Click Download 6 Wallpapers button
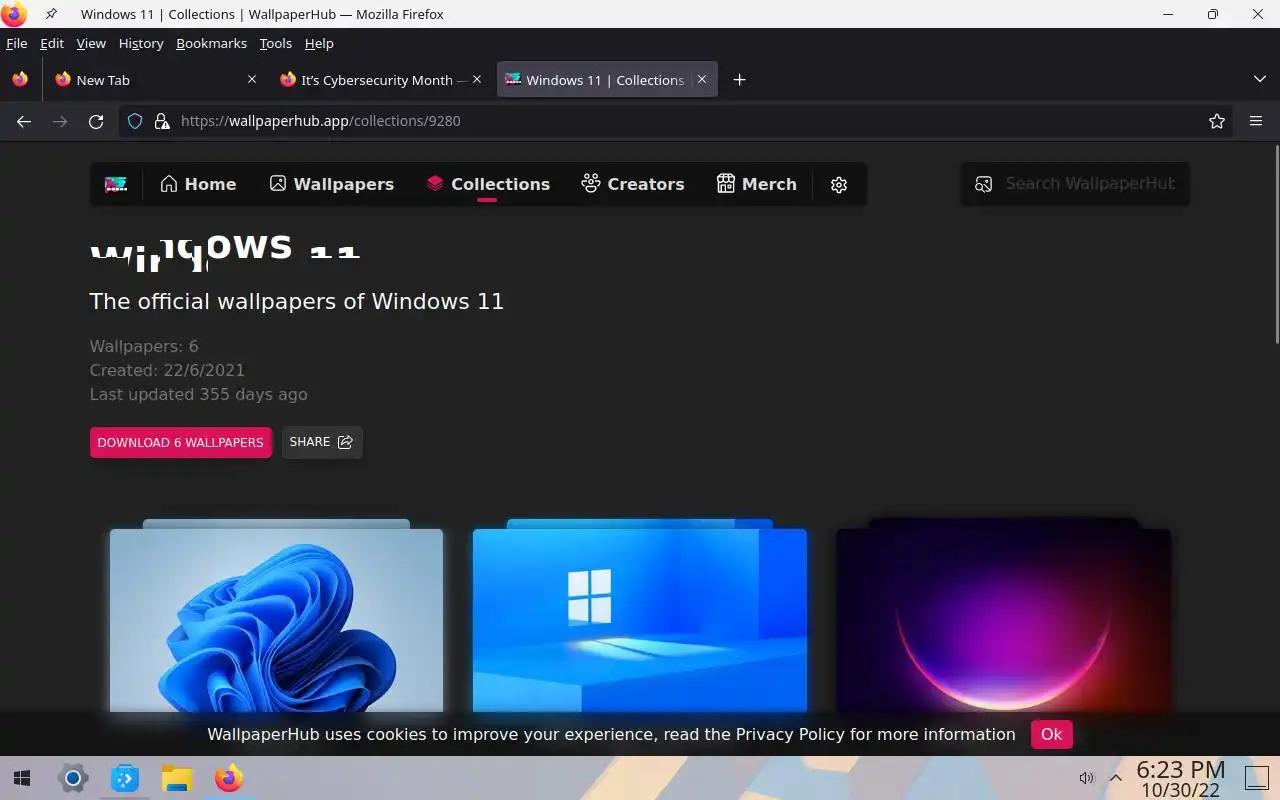 coord(181,442)
